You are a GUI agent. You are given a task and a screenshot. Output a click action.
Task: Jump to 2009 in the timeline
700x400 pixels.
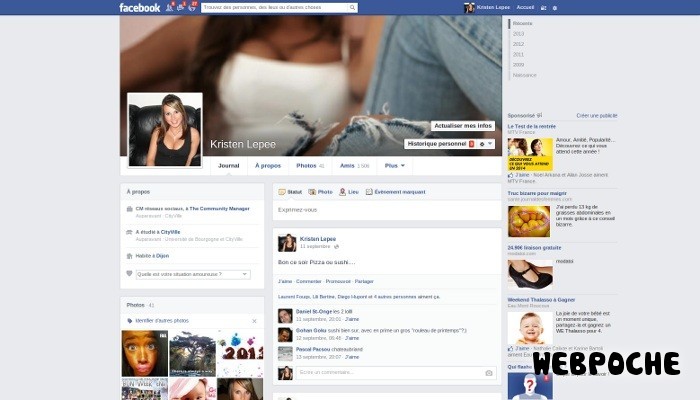click(x=518, y=65)
